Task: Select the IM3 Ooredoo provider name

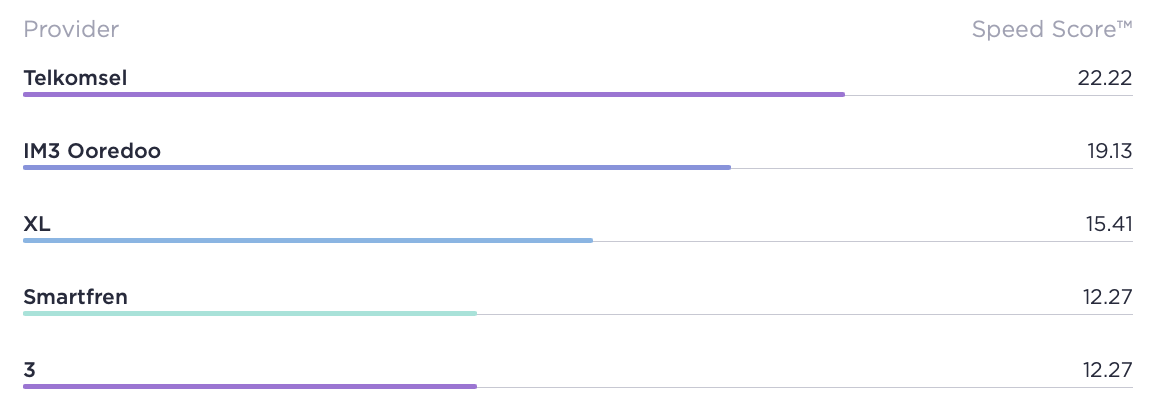Action: 92,151
